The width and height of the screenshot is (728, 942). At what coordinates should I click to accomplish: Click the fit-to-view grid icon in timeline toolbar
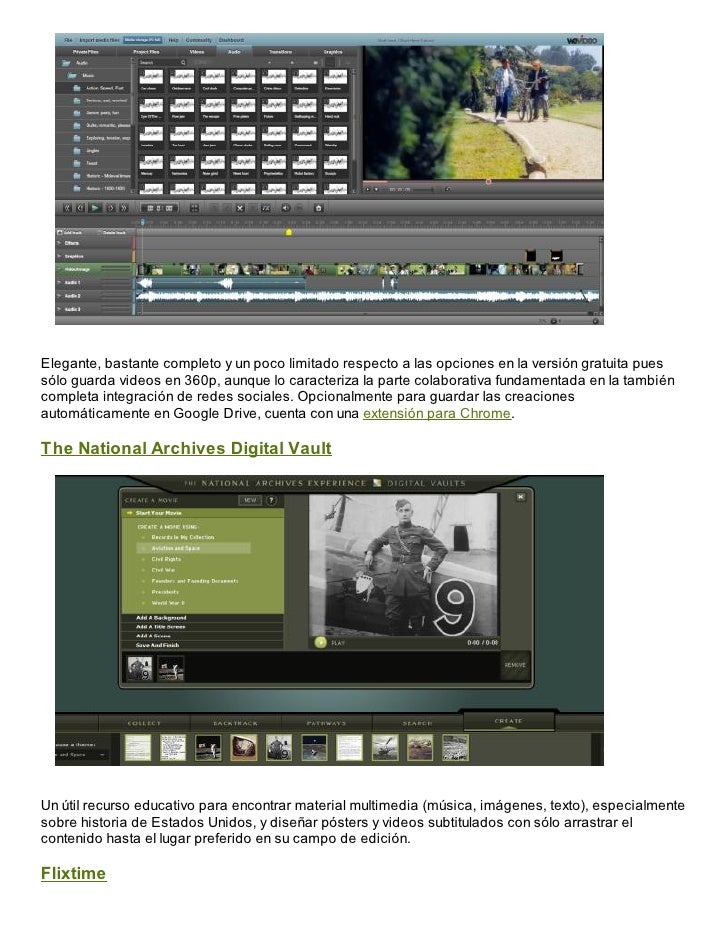tap(194, 208)
